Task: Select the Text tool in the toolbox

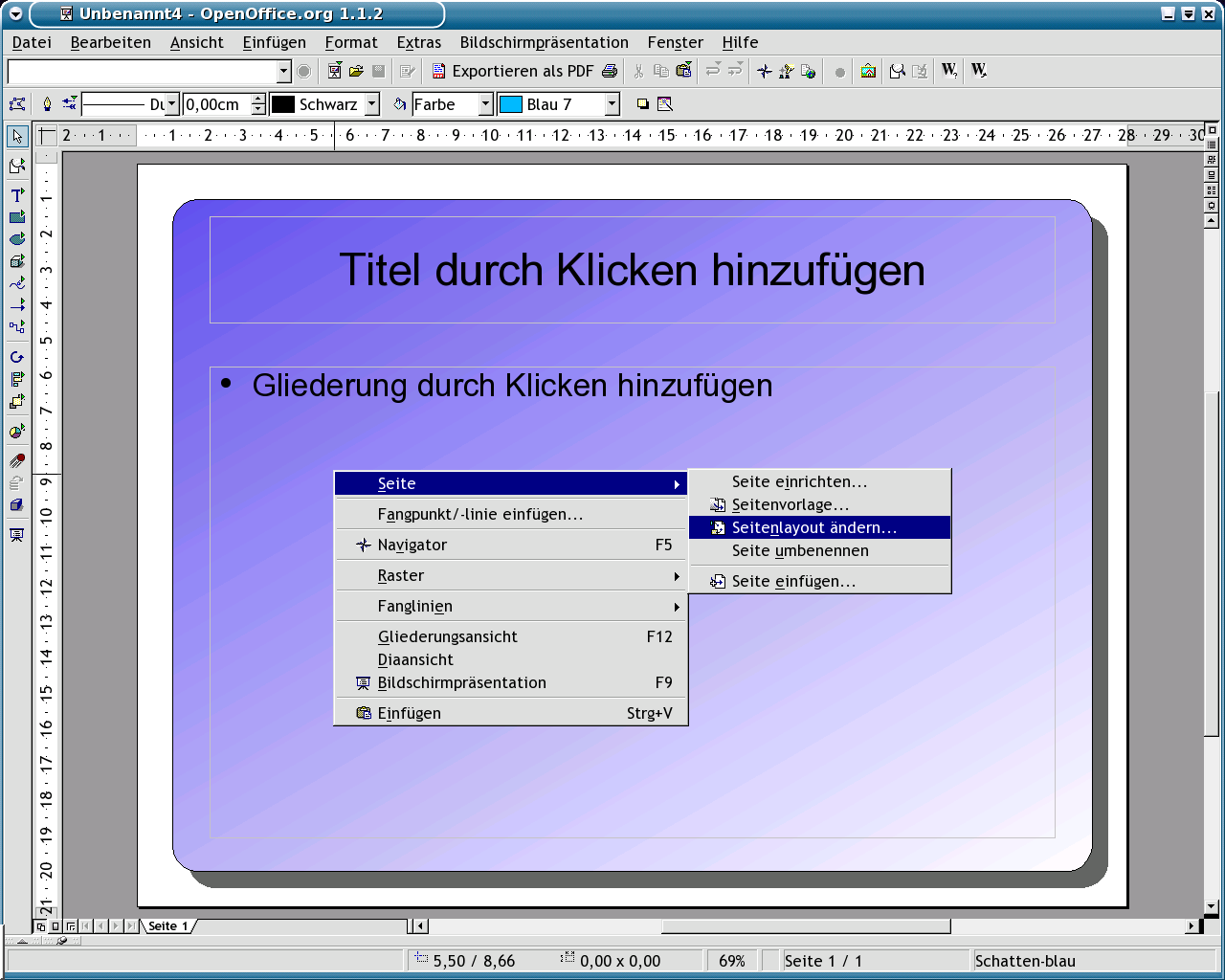Action: coord(17,194)
